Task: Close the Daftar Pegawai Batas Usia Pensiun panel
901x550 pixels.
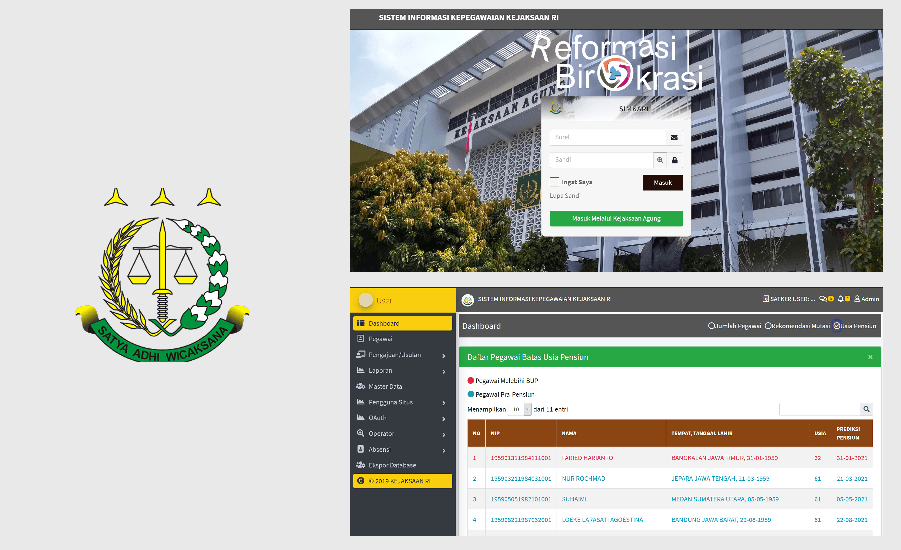Action: (870, 357)
